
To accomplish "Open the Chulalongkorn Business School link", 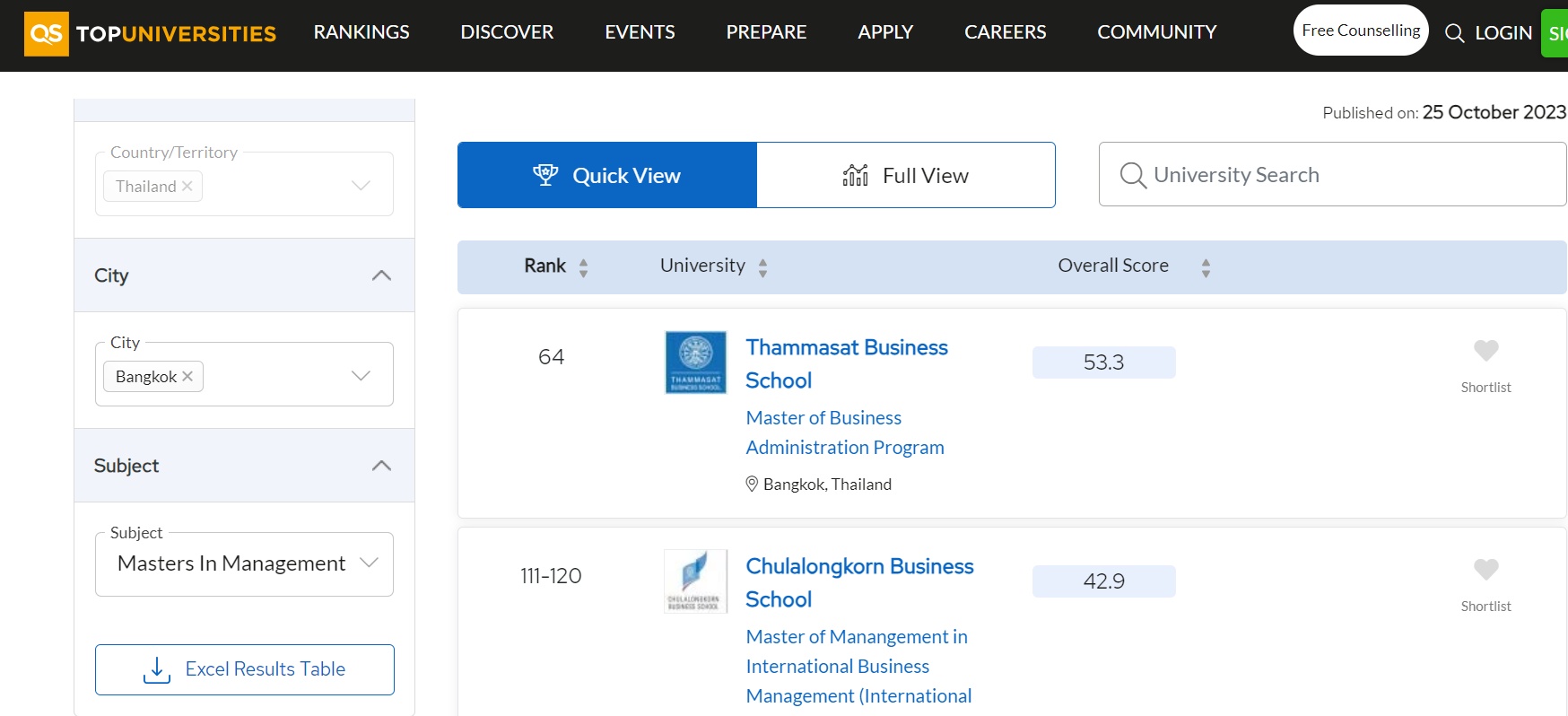I will pos(859,582).
